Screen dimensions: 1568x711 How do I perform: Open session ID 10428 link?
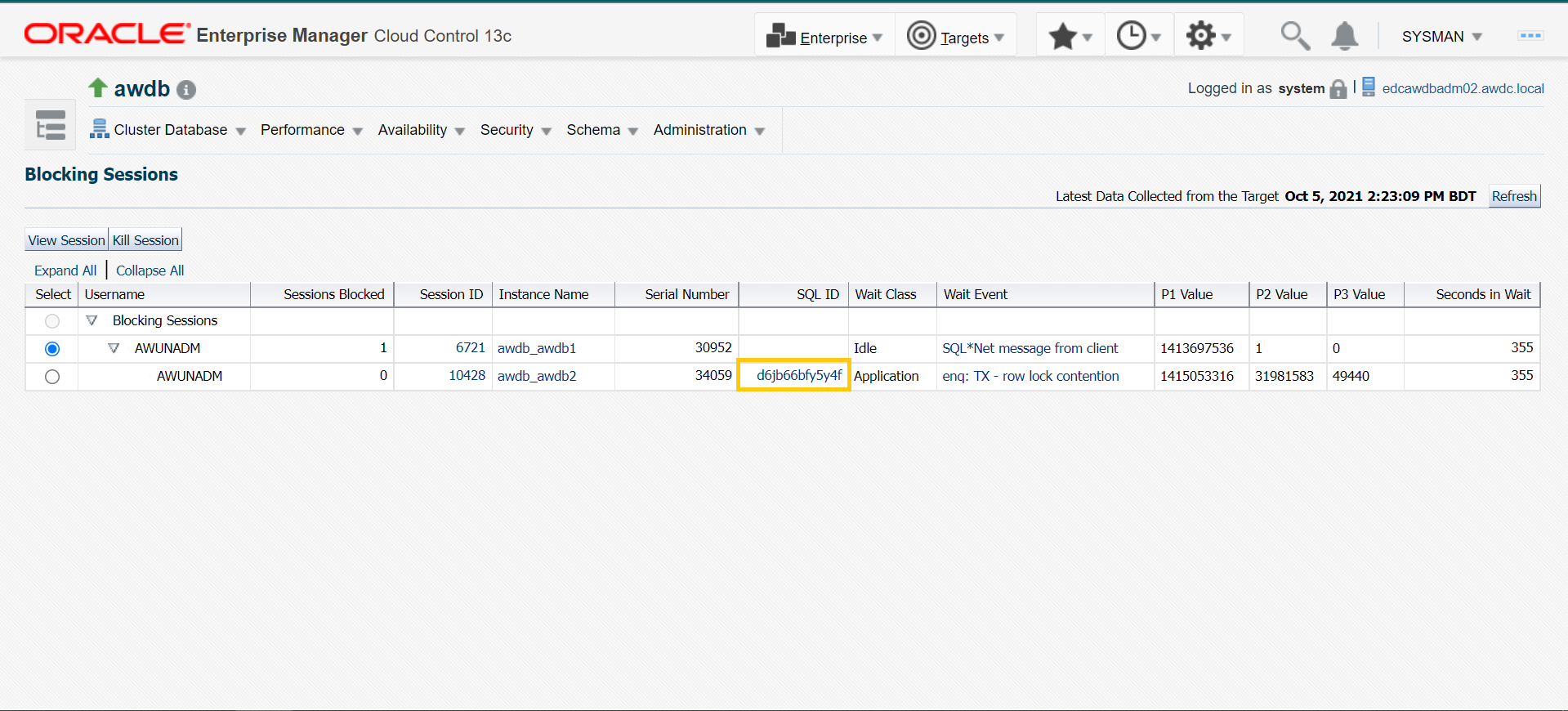click(467, 376)
